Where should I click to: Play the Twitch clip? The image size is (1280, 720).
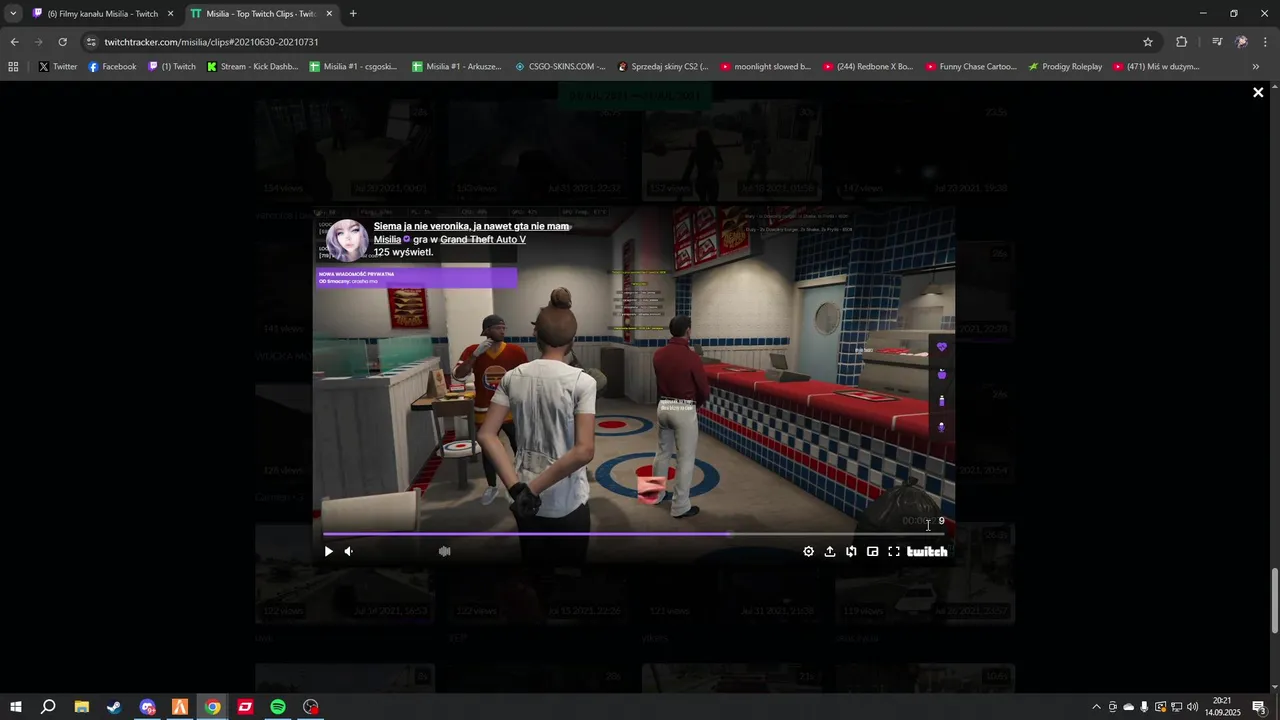328,551
